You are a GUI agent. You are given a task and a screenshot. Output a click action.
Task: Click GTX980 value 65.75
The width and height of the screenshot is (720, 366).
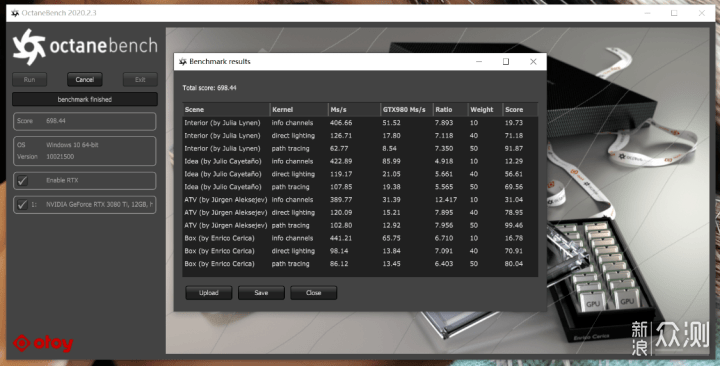(391, 238)
